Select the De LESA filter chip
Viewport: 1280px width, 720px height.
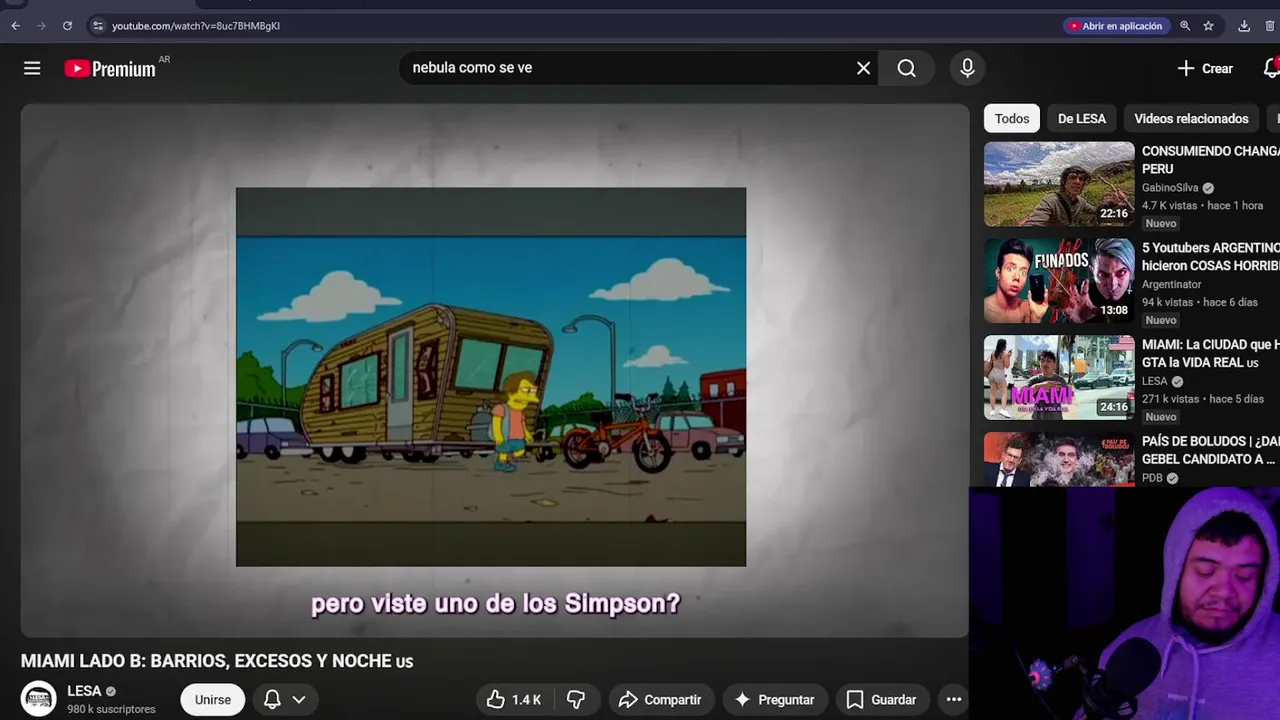coord(1082,118)
